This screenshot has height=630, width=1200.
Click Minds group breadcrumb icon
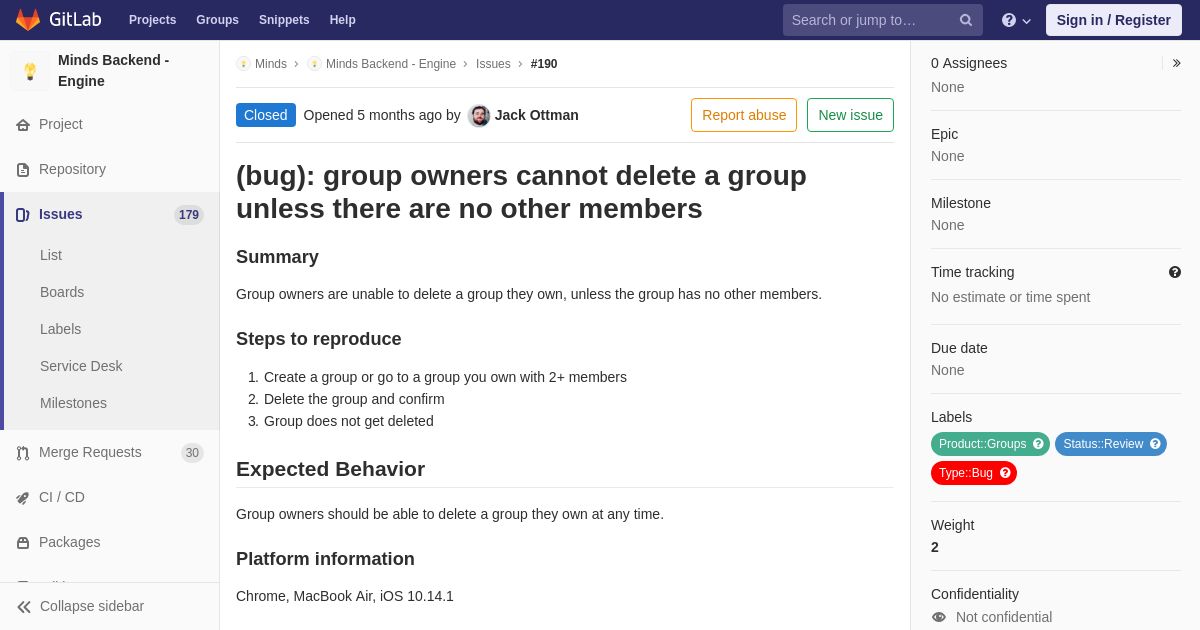[243, 64]
